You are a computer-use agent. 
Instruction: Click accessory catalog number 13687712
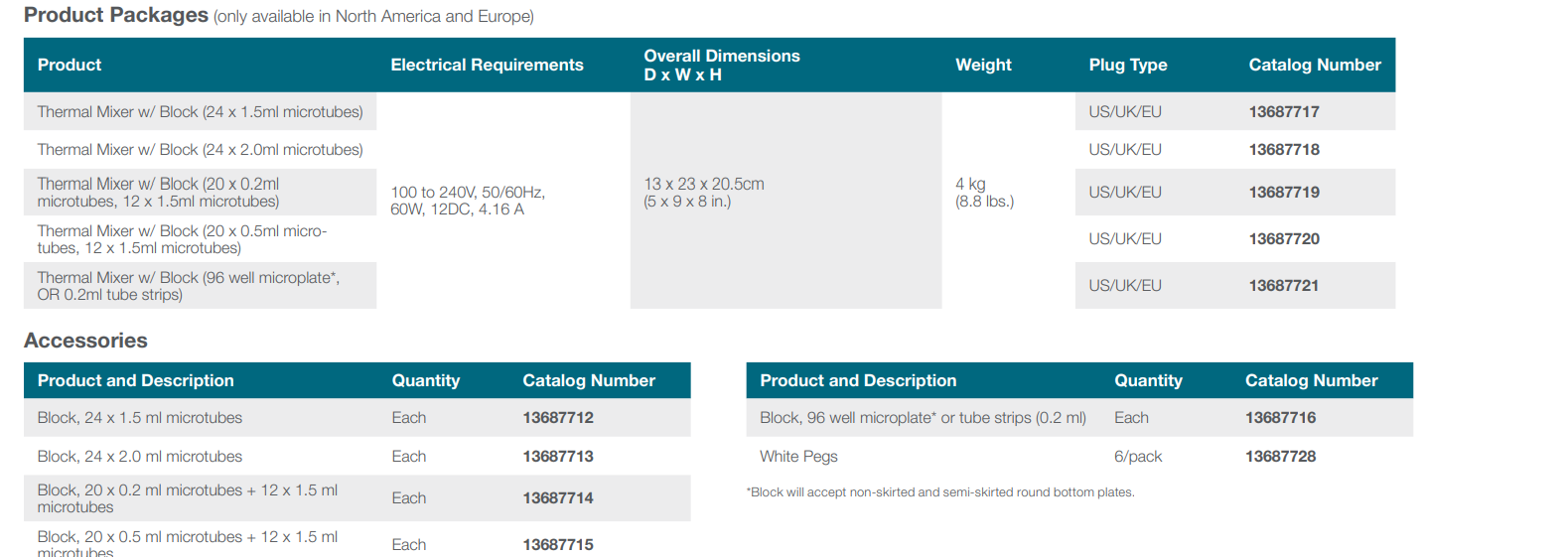click(558, 418)
